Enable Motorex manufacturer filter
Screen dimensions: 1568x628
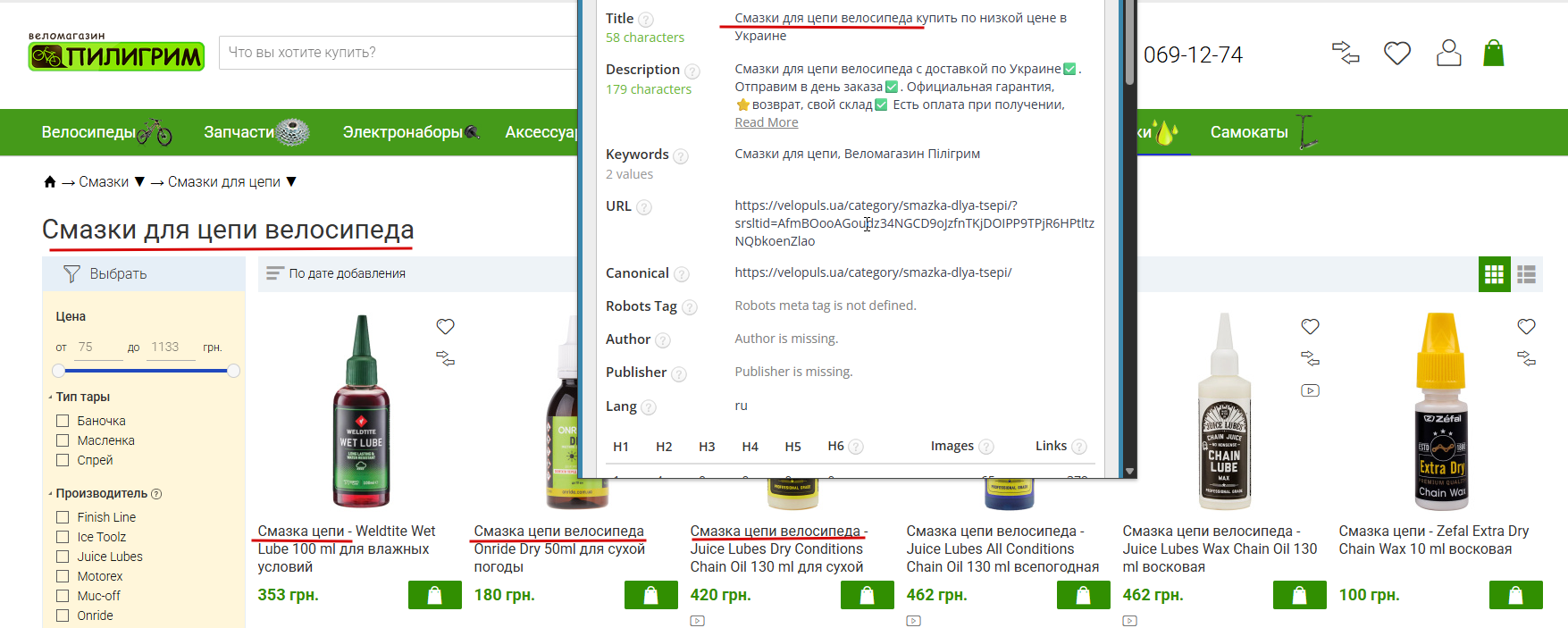[x=63, y=576]
